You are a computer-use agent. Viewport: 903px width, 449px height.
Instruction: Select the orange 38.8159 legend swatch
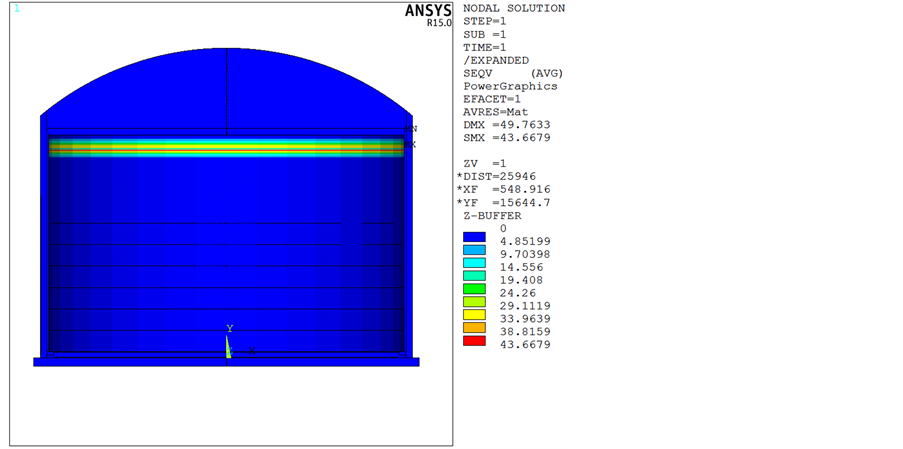tap(474, 328)
